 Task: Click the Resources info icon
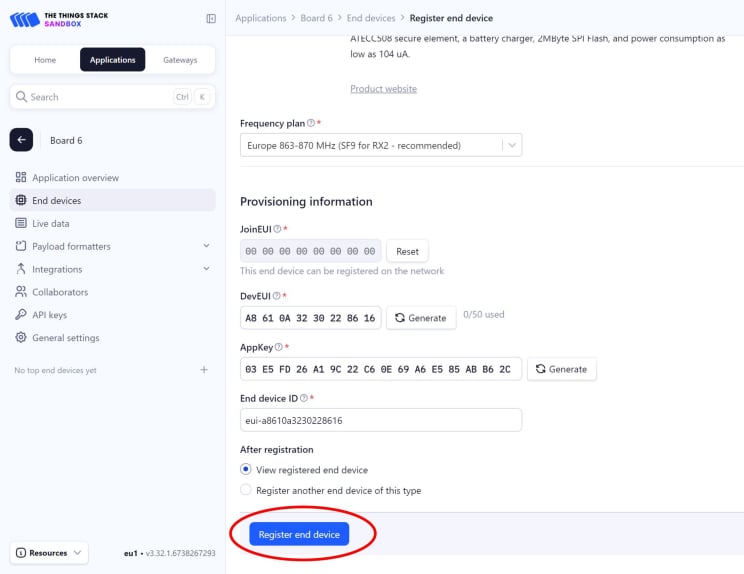click(21, 553)
